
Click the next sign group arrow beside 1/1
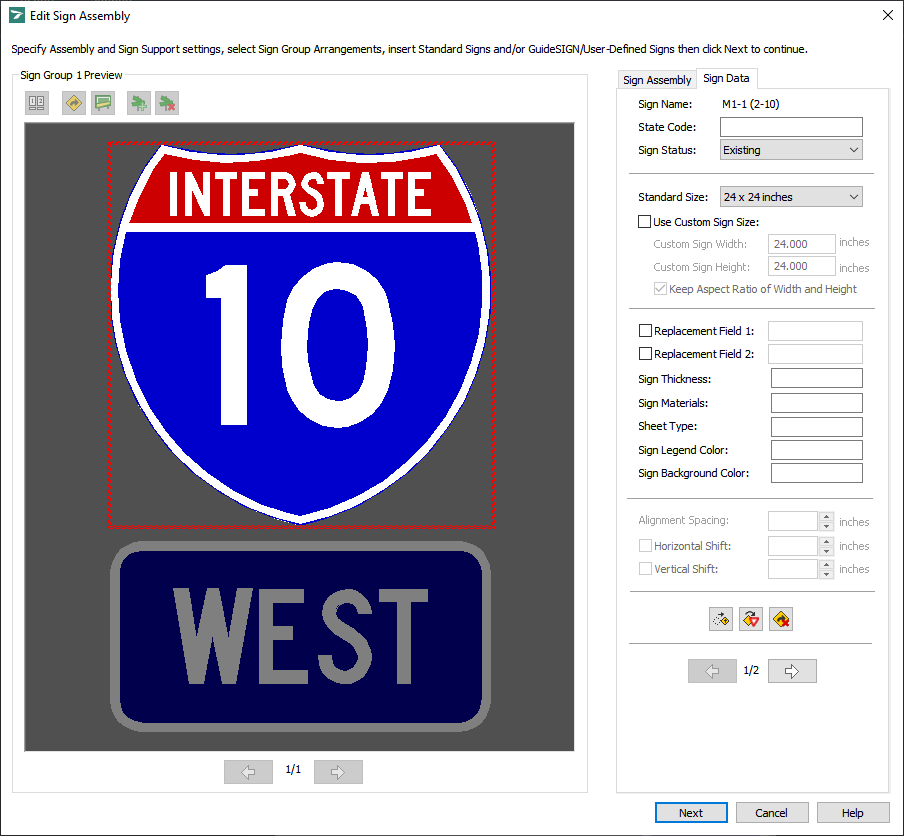(x=338, y=772)
